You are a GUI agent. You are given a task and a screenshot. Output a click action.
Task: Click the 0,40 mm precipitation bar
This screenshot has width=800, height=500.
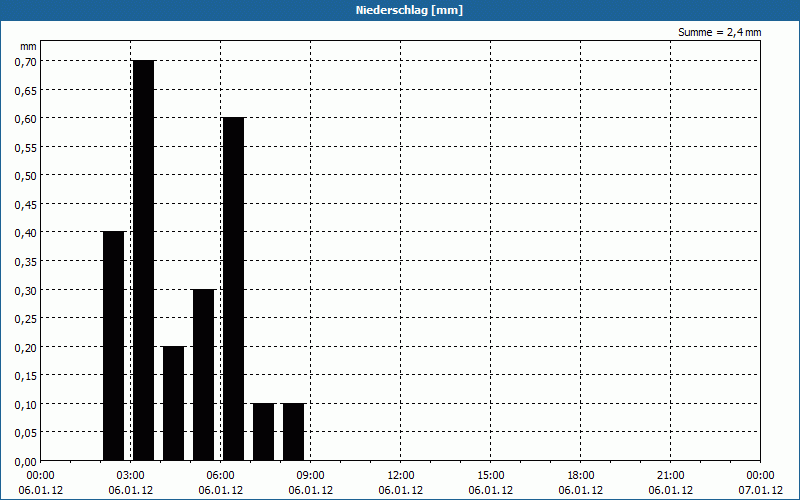point(113,346)
